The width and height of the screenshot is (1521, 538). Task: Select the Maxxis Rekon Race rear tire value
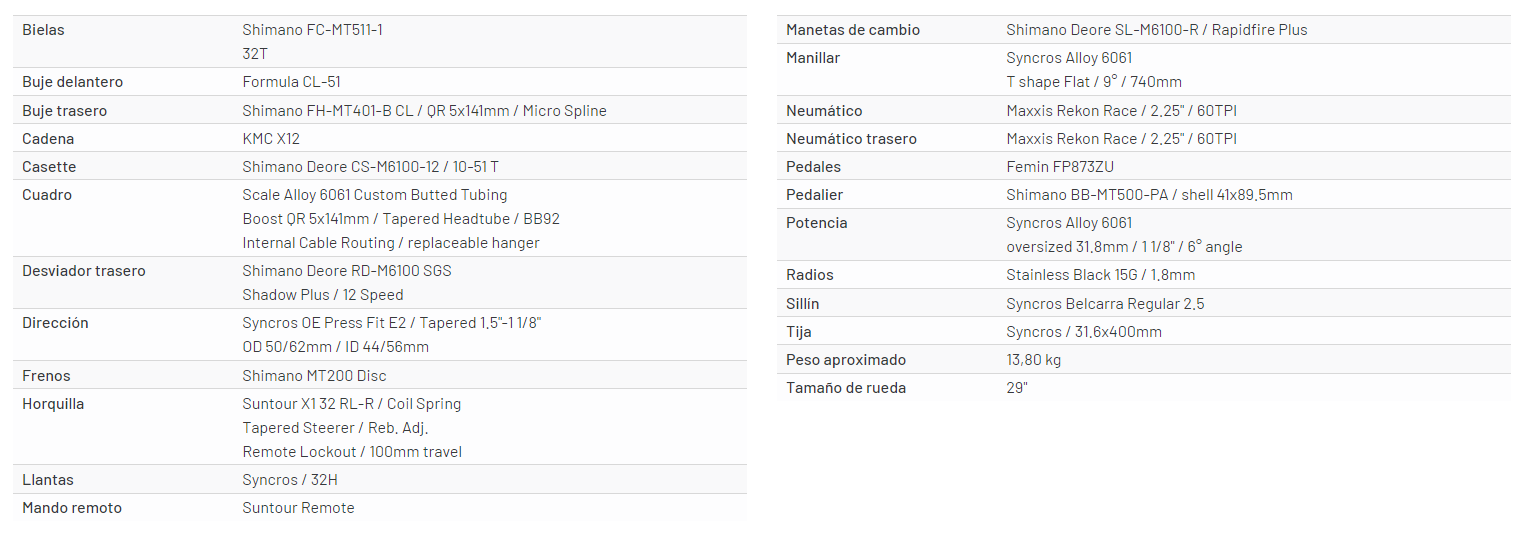pyautogui.click(x=1121, y=139)
